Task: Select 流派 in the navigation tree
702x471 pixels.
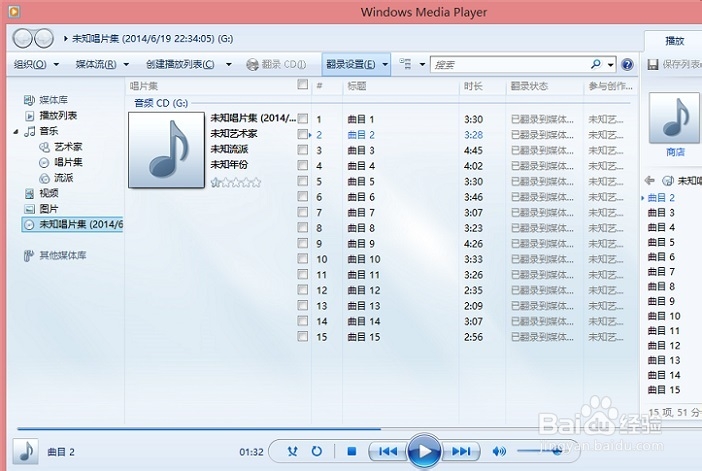Action: tap(64, 178)
